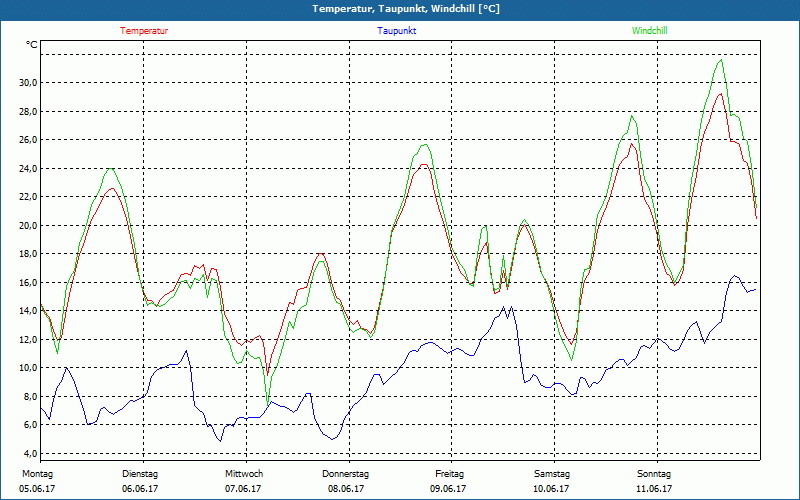Choose the Donnerstag day label

(346, 474)
